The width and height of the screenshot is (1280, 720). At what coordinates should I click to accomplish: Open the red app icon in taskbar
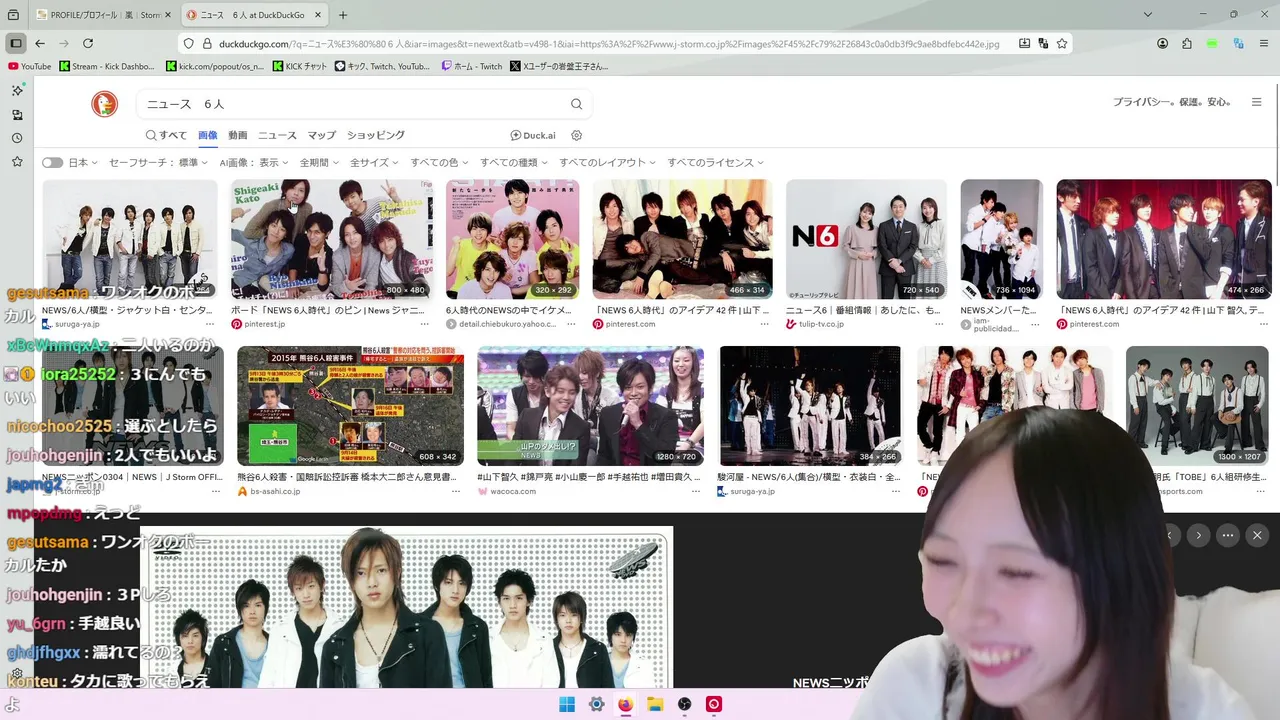[x=714, y=704]
